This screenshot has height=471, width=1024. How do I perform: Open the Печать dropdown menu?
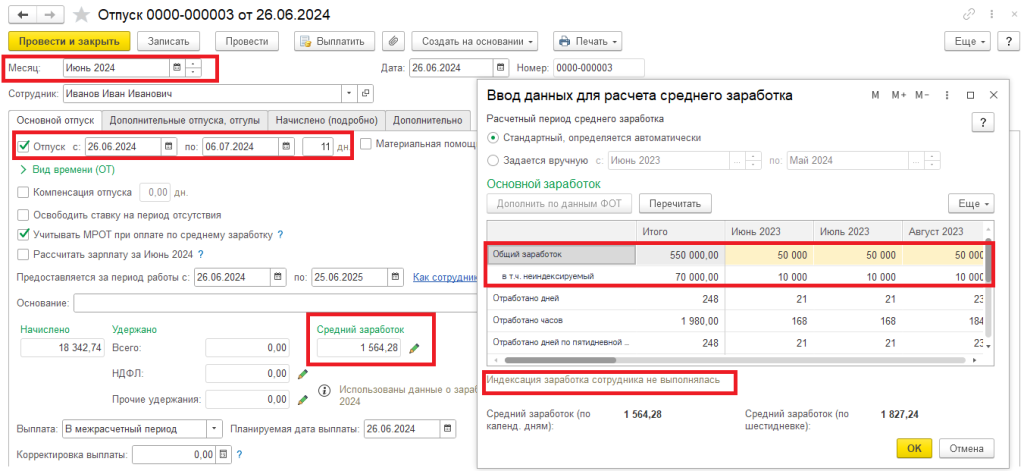pyautogui.click(x=587, y=41)
